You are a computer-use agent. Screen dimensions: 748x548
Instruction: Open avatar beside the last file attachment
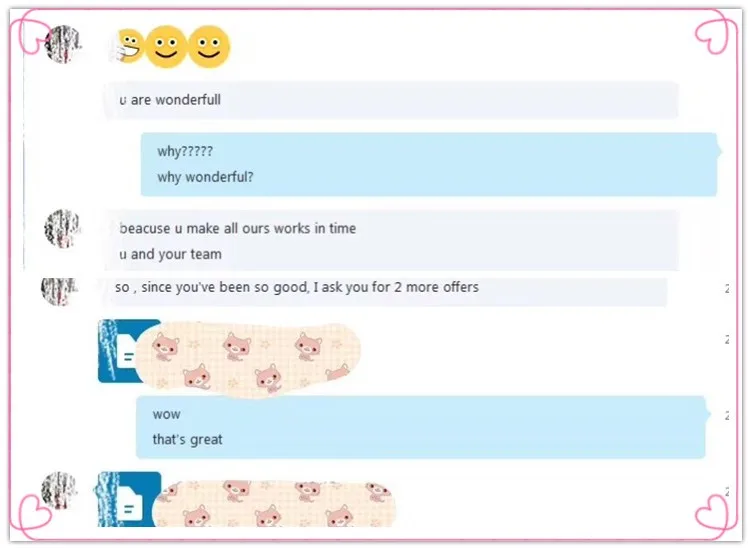tap(59, 490)
